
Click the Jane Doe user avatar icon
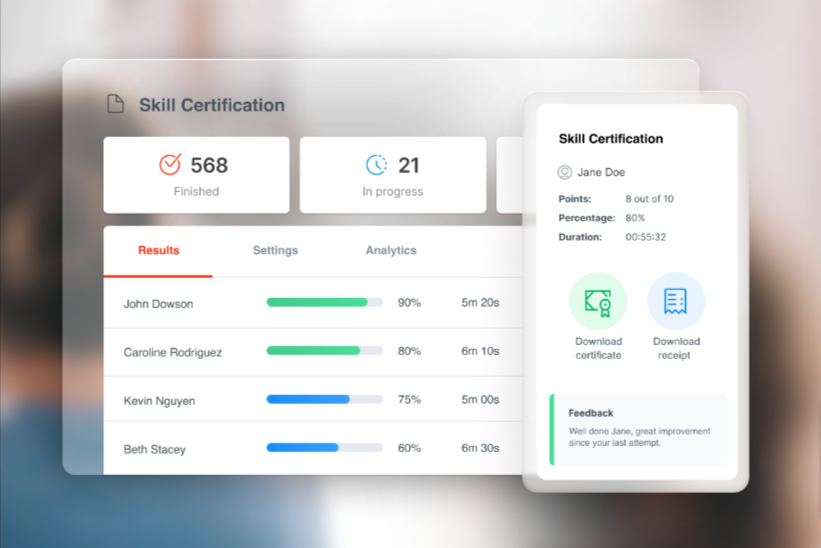565,172
